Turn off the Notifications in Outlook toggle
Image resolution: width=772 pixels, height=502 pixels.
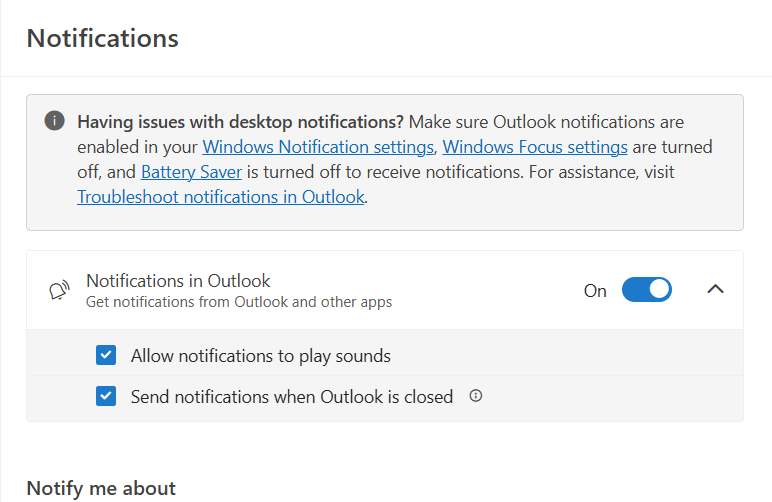click(x=646, y=289)
